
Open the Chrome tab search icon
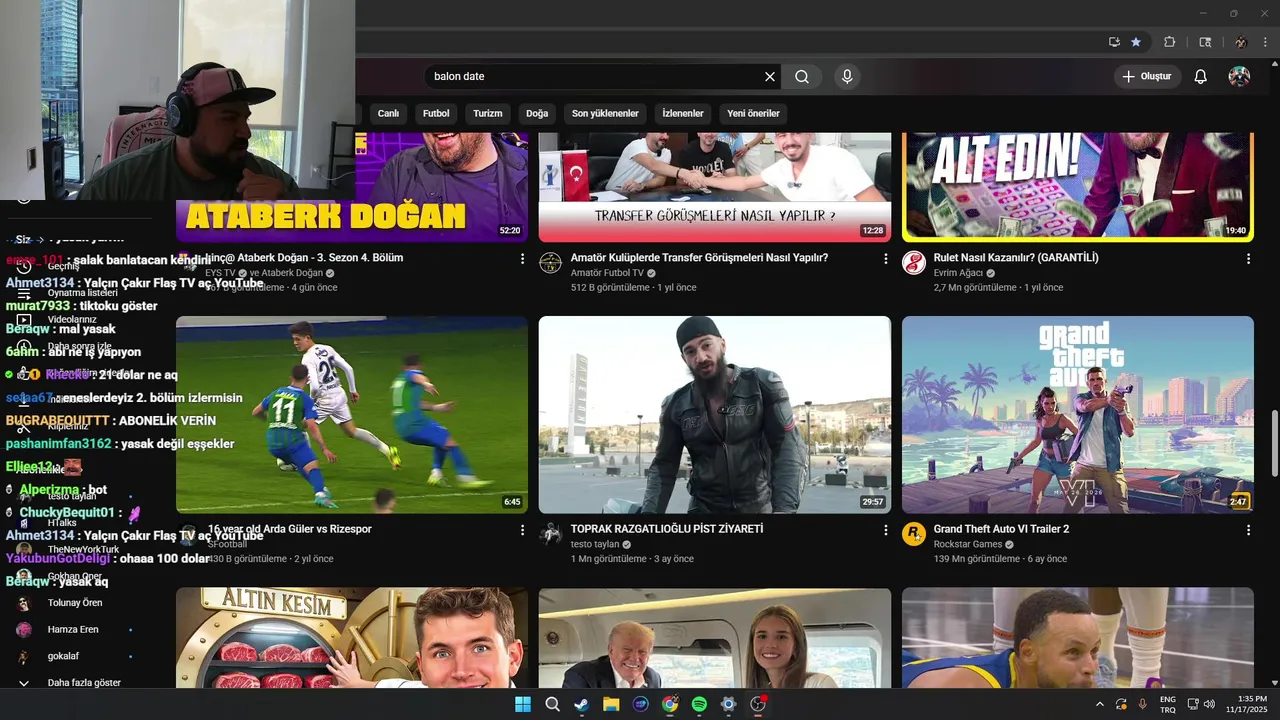coord(1205,42)
